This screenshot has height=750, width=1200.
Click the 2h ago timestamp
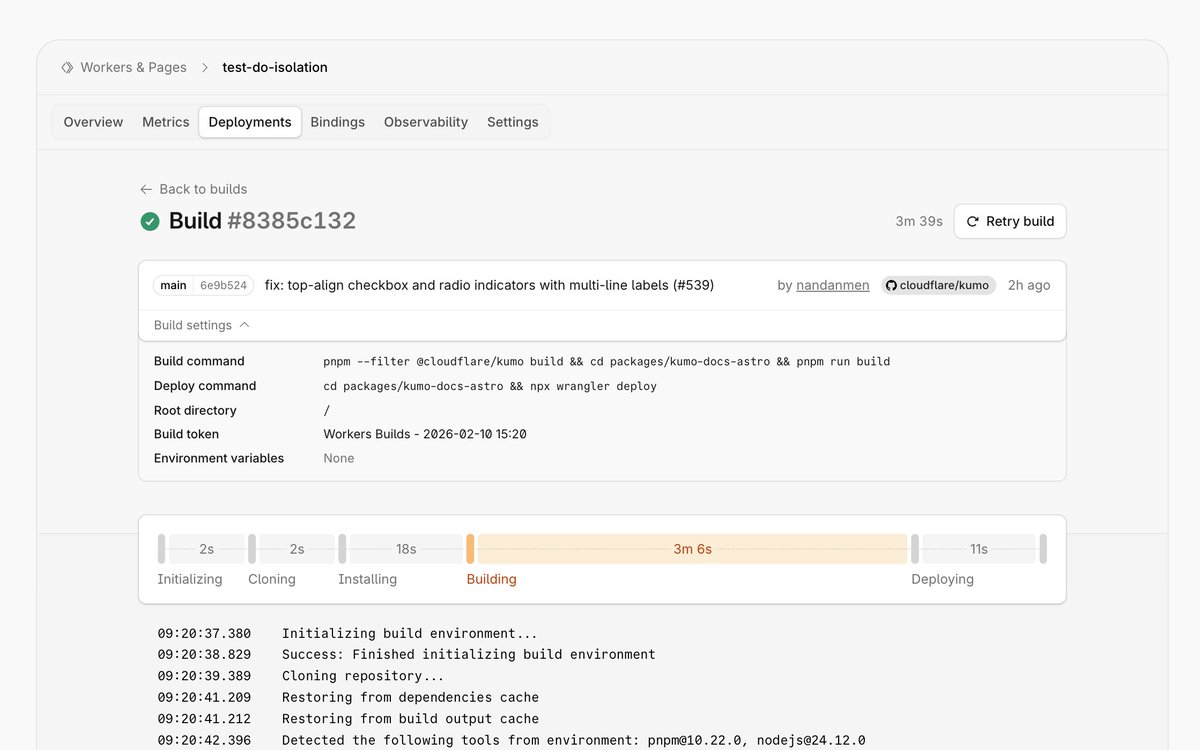1029,285
